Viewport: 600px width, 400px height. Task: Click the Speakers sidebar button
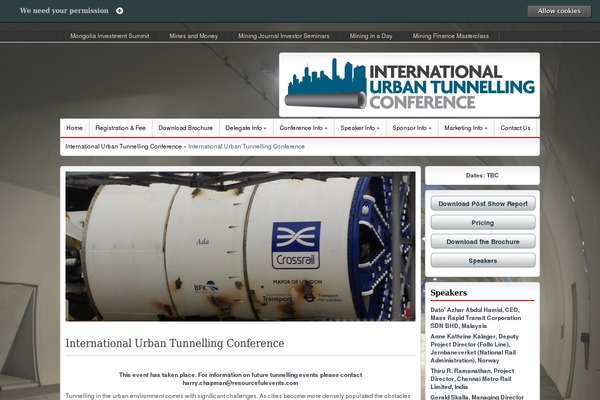pos(483,261)
